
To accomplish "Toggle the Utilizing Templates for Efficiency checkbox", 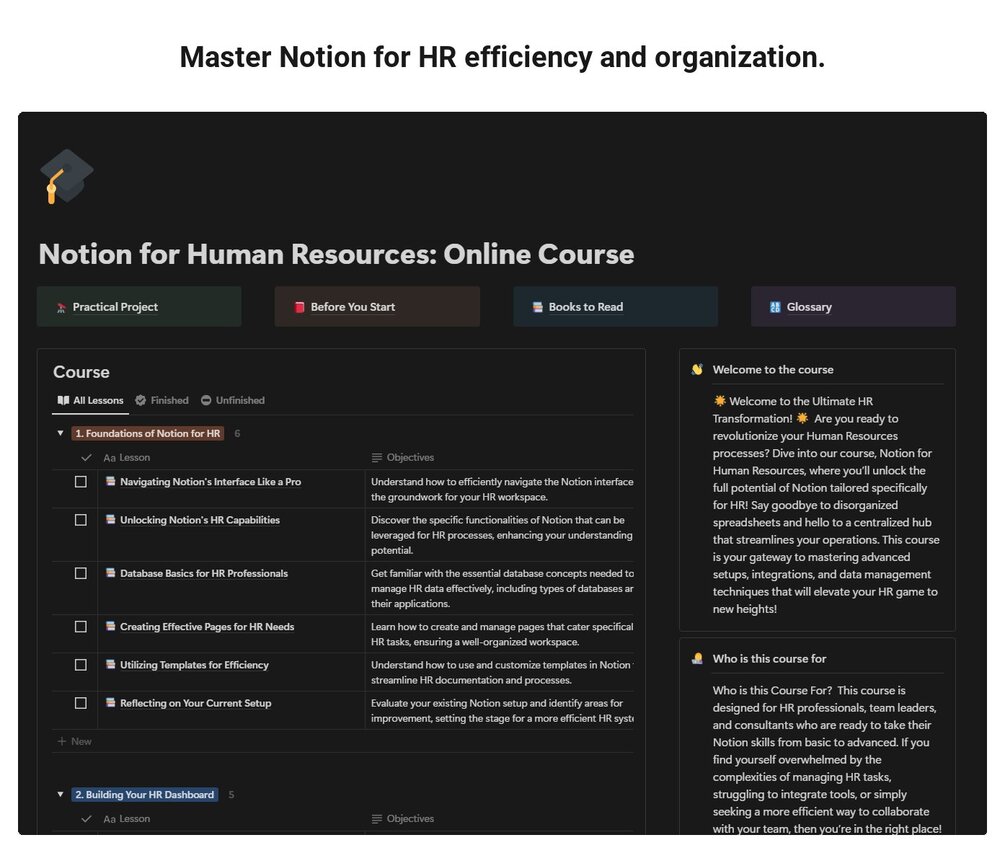I will pyautogui.click(x=81, y=665).
